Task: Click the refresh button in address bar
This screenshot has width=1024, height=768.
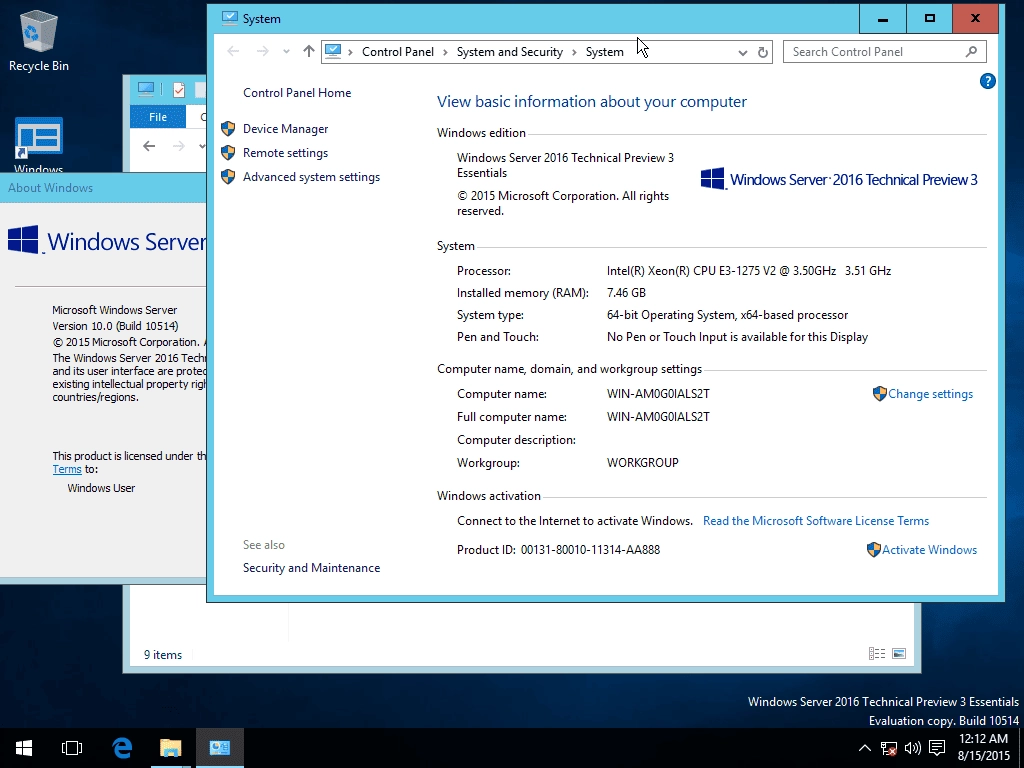Action: (762, 52)
